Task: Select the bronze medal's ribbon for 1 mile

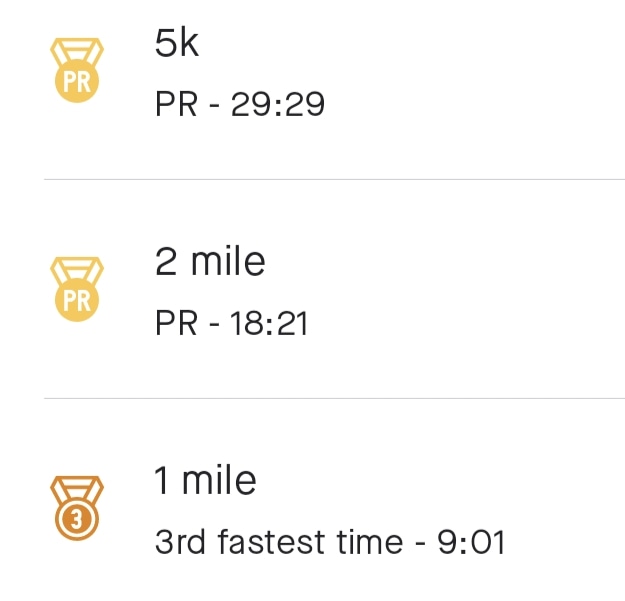Action: coord(77,489)
